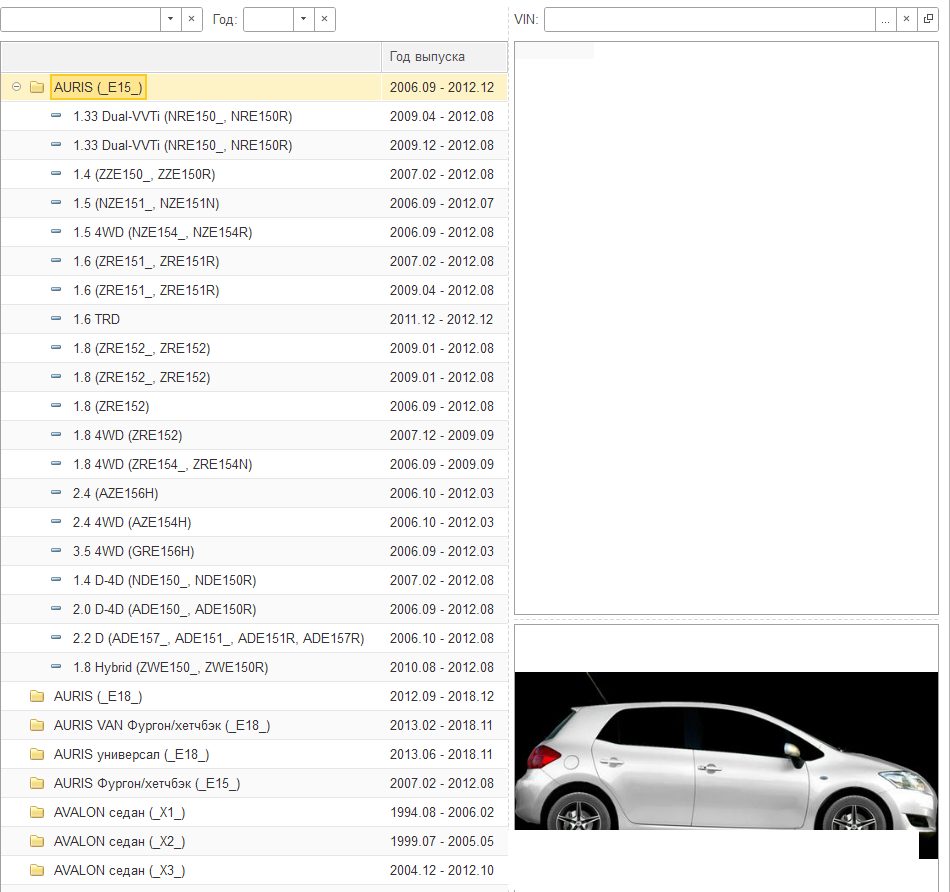
Task: Click the date 2006.09 - 2012.07
Action: pyautogui.click(x=442, y=203)
